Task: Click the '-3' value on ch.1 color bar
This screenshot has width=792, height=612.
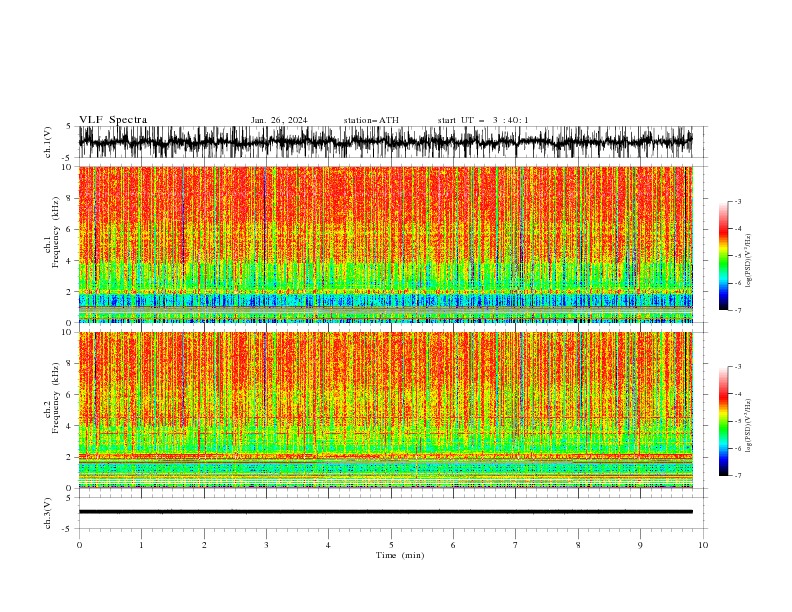Action: pyautogui.click(x=737, y=201)
